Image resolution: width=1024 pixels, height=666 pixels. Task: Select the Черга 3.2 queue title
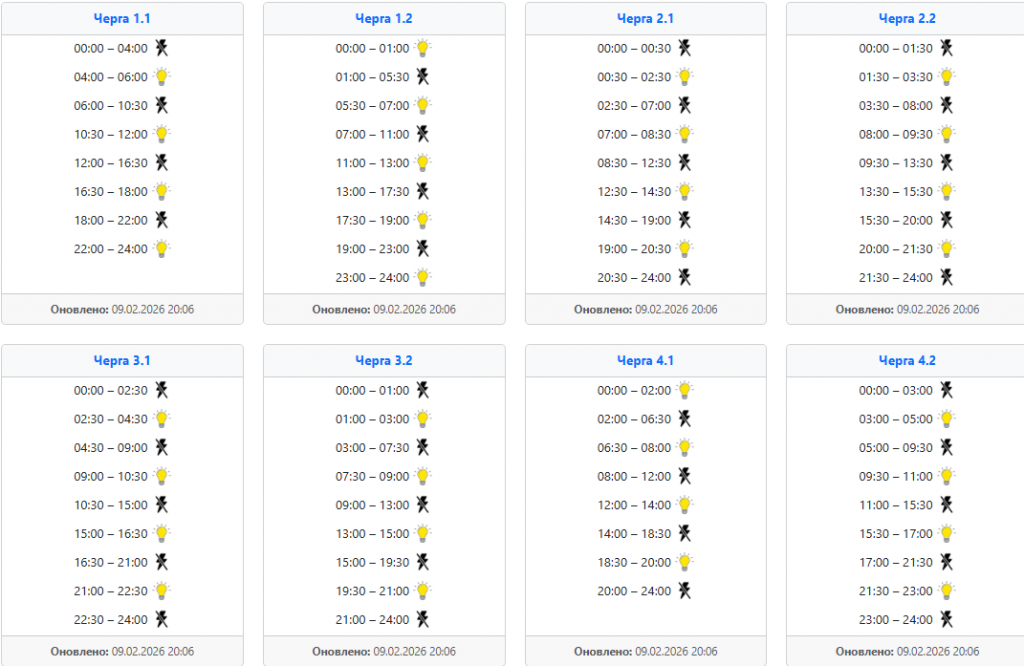click(384, 361)
